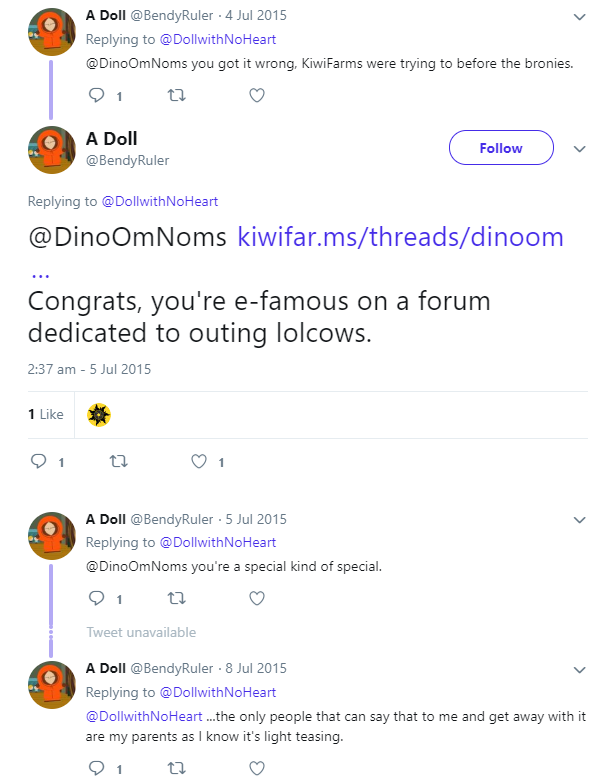Screen dimensions: 616x780
Task: Follow the A Doll account
Action: (x=501, y=148)
